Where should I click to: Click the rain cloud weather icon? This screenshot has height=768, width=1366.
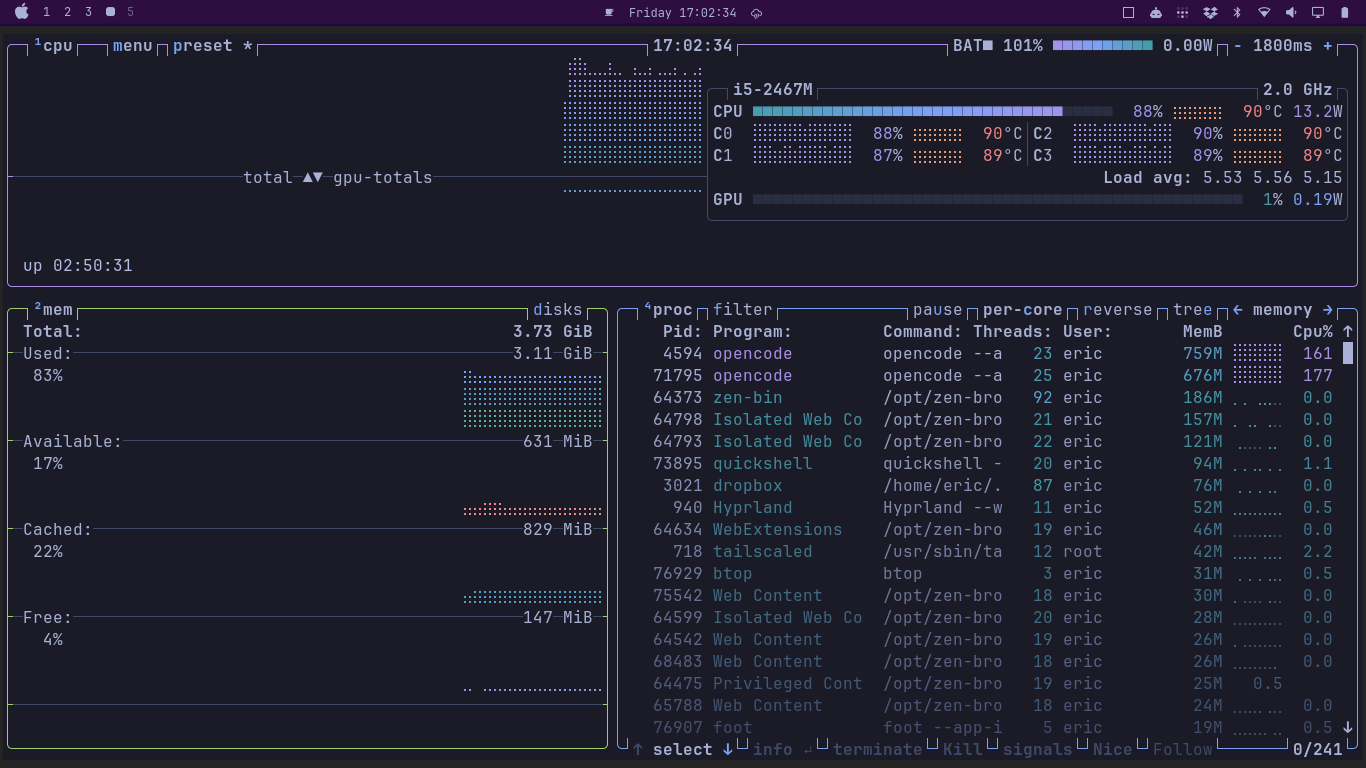click(757, 13)
